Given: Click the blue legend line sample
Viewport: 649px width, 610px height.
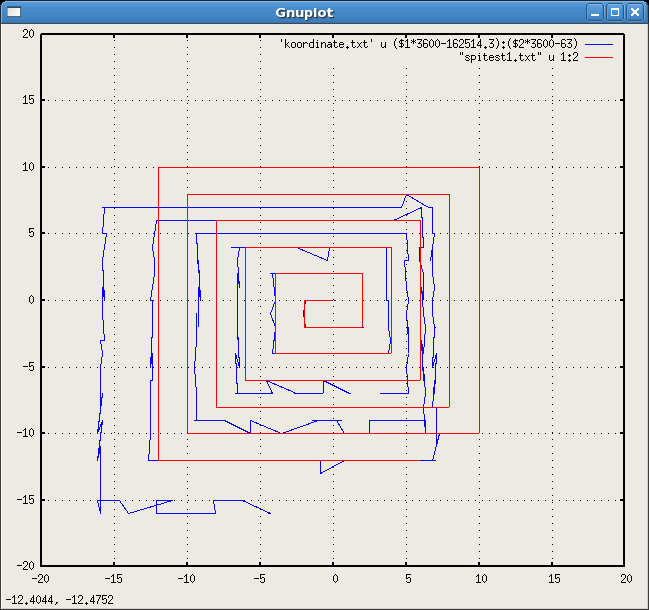Looking at the screenshot, I should tap(599, 44).
